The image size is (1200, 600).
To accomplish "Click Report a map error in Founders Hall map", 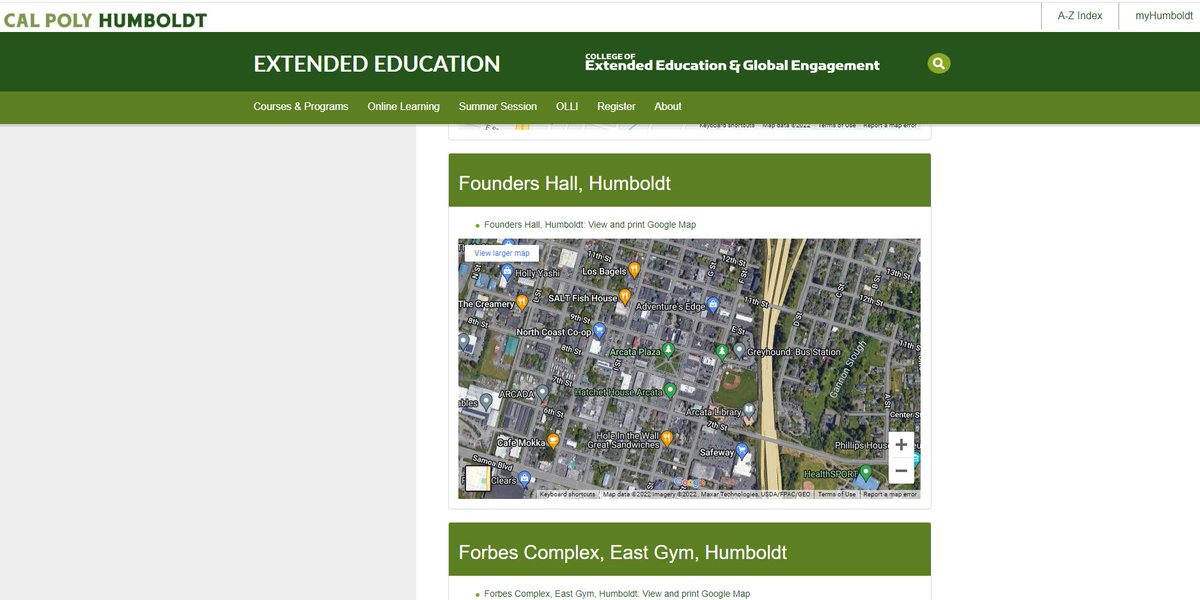I will 890,494.
